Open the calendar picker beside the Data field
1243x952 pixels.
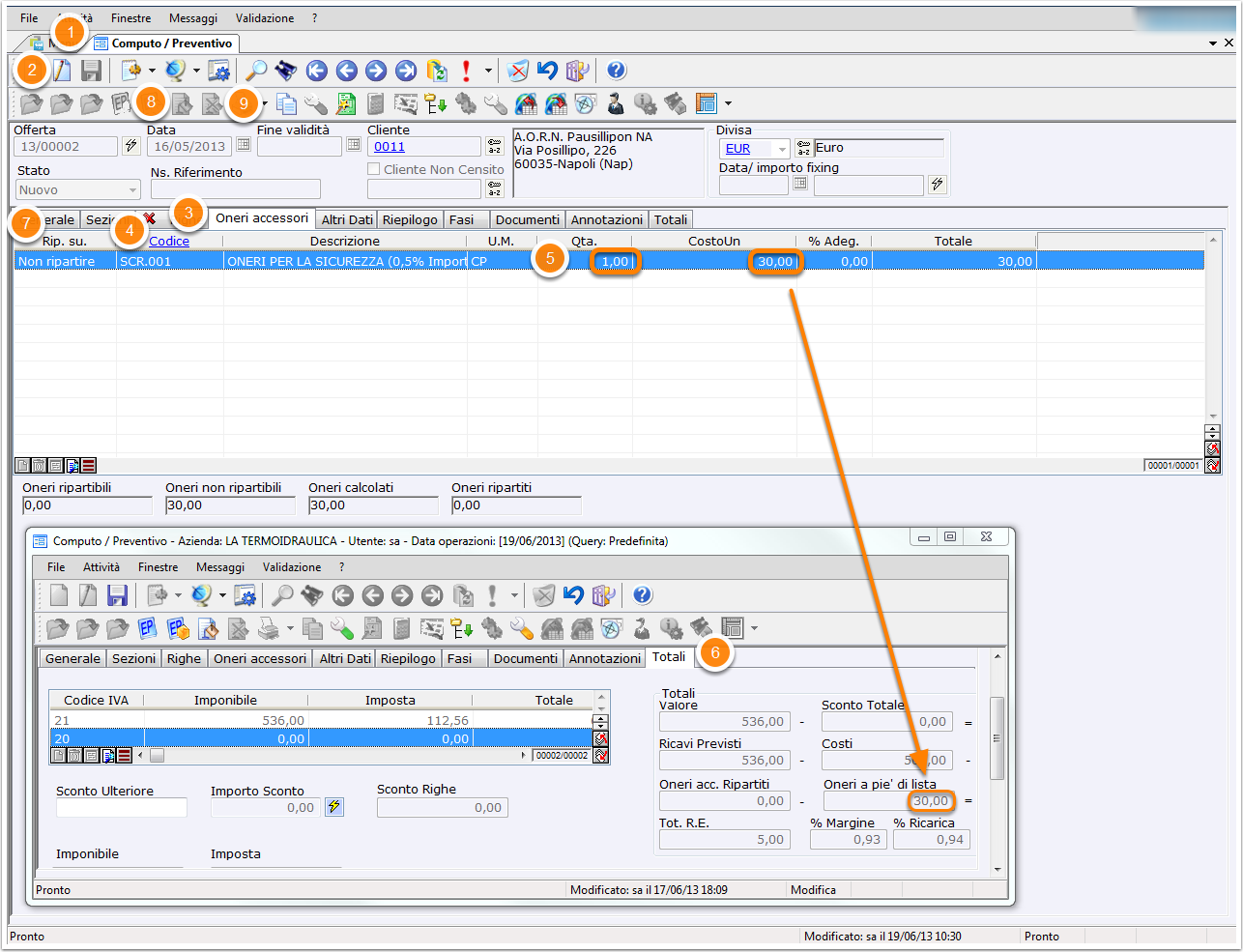[244, 145]
